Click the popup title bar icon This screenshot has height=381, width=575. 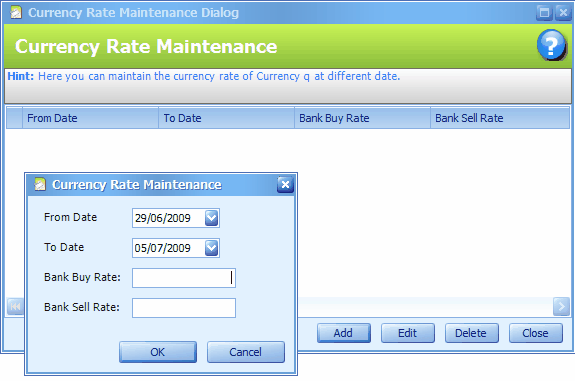[40, 184]
